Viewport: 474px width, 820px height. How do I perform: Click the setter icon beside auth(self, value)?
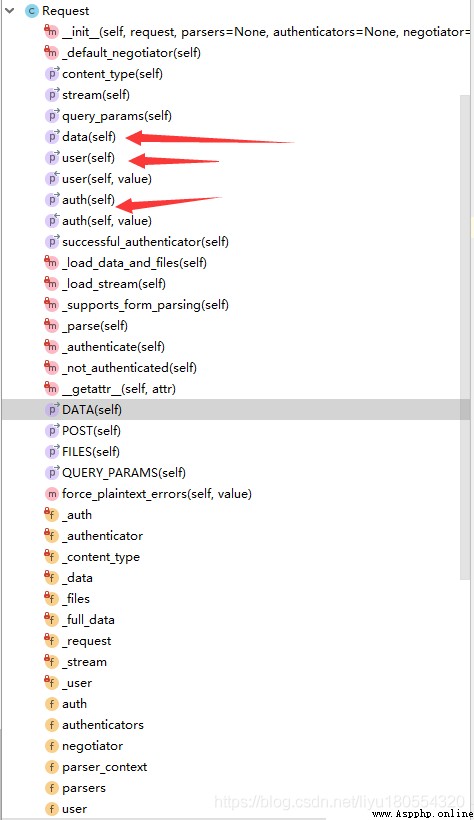click(x=52, y=221)
